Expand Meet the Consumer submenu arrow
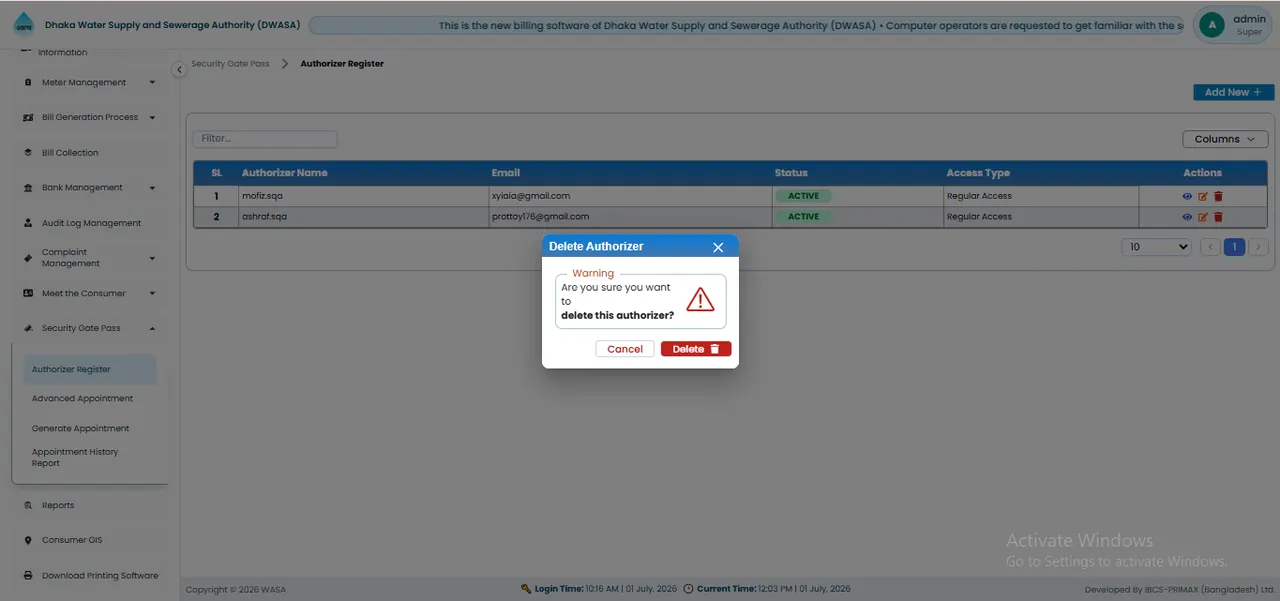The image size is (1280, 601). coord(153,294)
